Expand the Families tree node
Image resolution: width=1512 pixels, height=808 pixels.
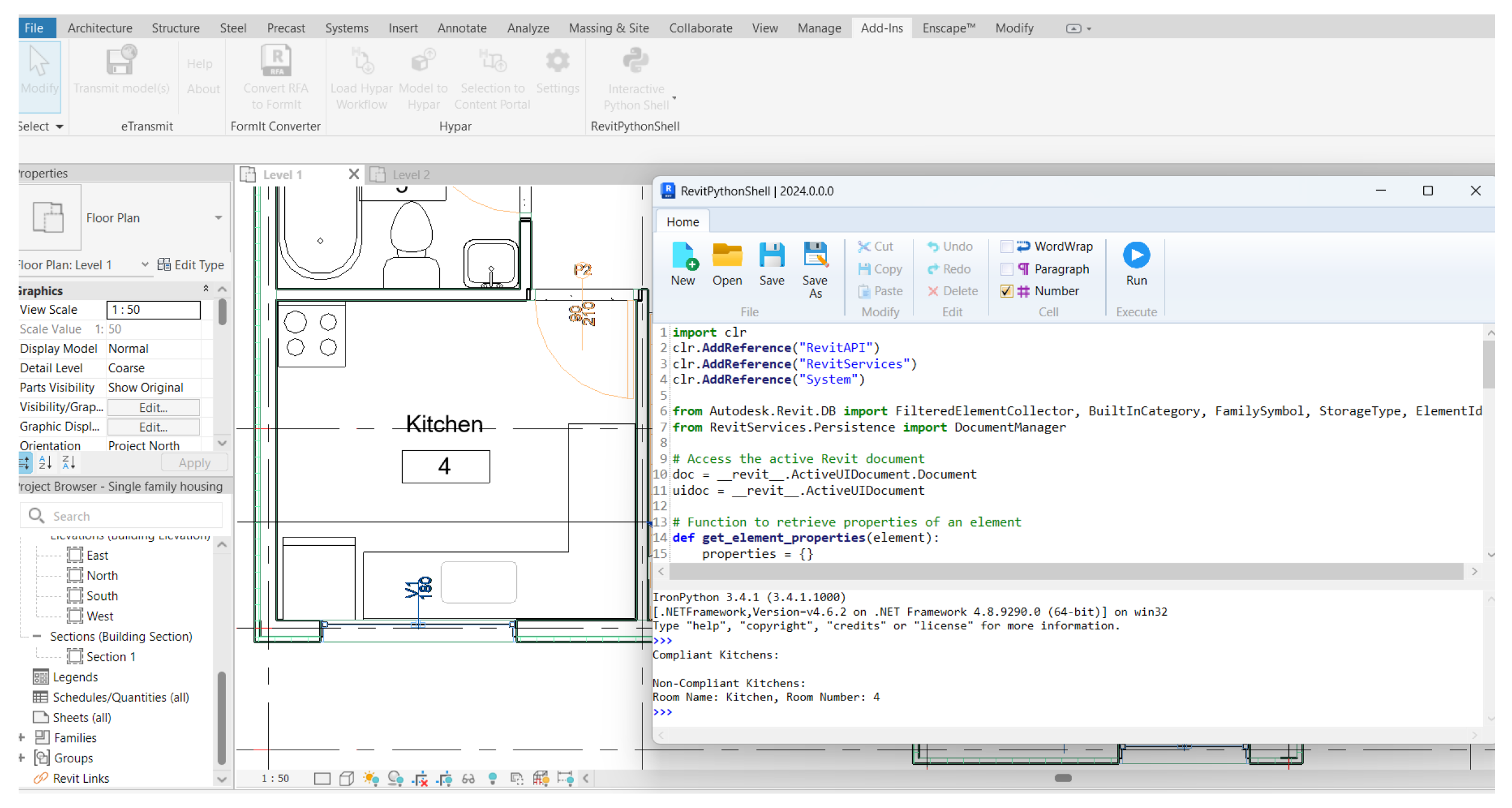coord(22,738)
